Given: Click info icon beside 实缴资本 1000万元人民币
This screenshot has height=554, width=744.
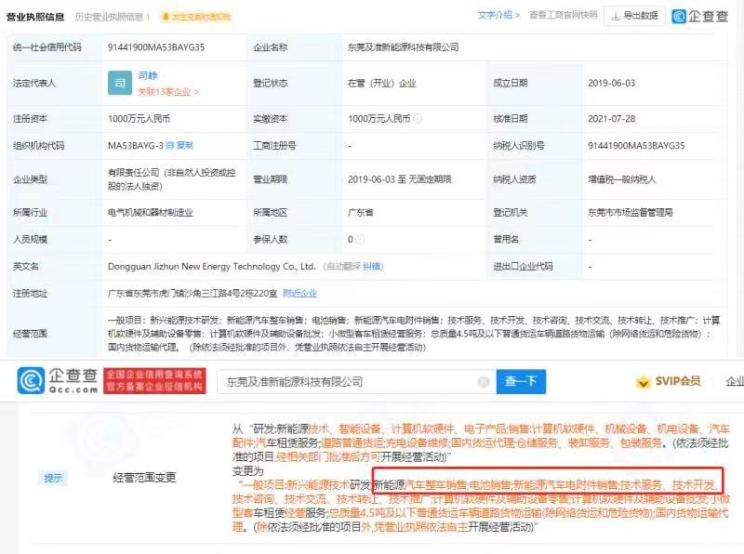Looking at the screenshot, I should pos(418,118).
